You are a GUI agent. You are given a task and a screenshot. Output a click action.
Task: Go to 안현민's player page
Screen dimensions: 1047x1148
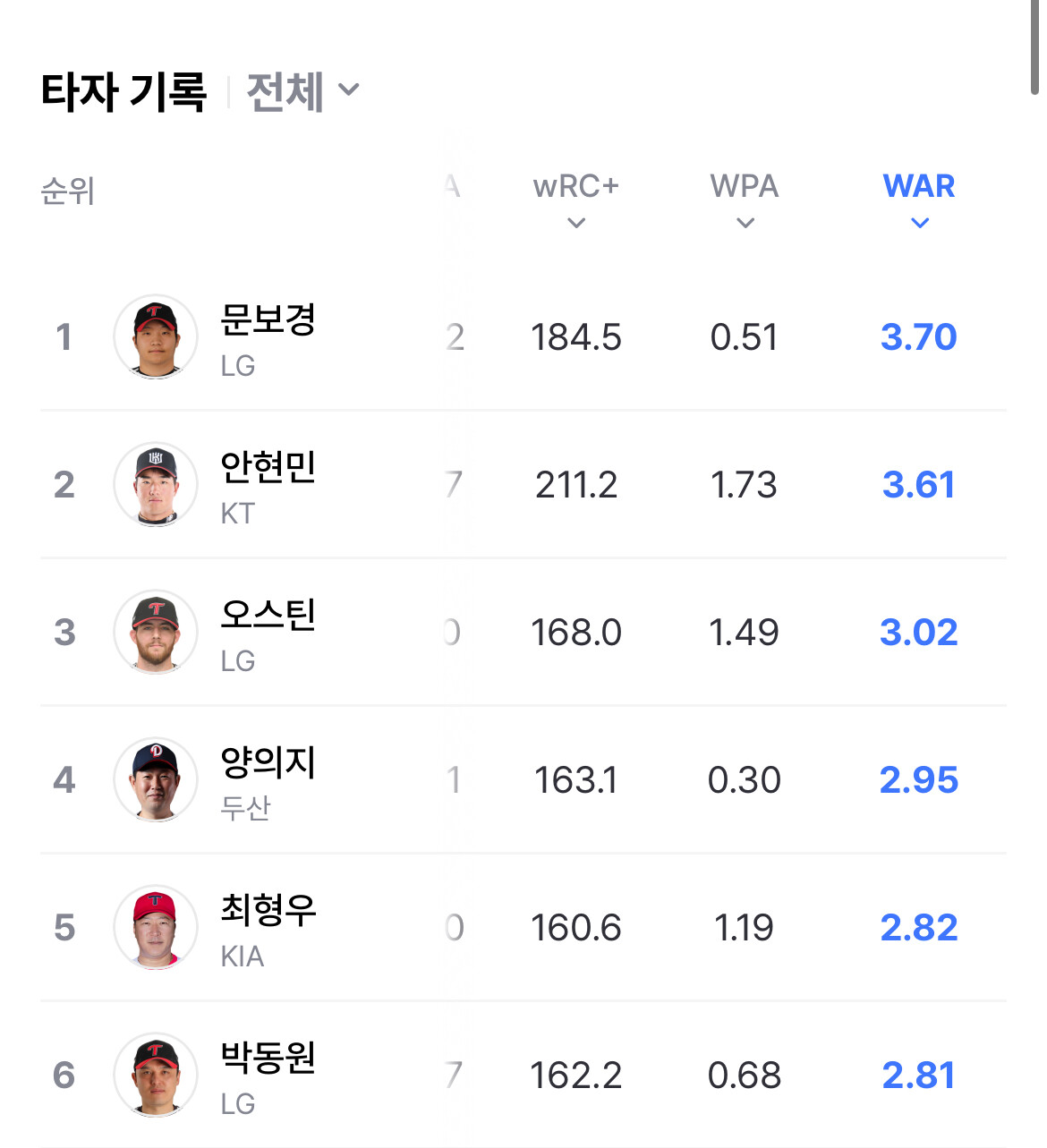point(268,467)
